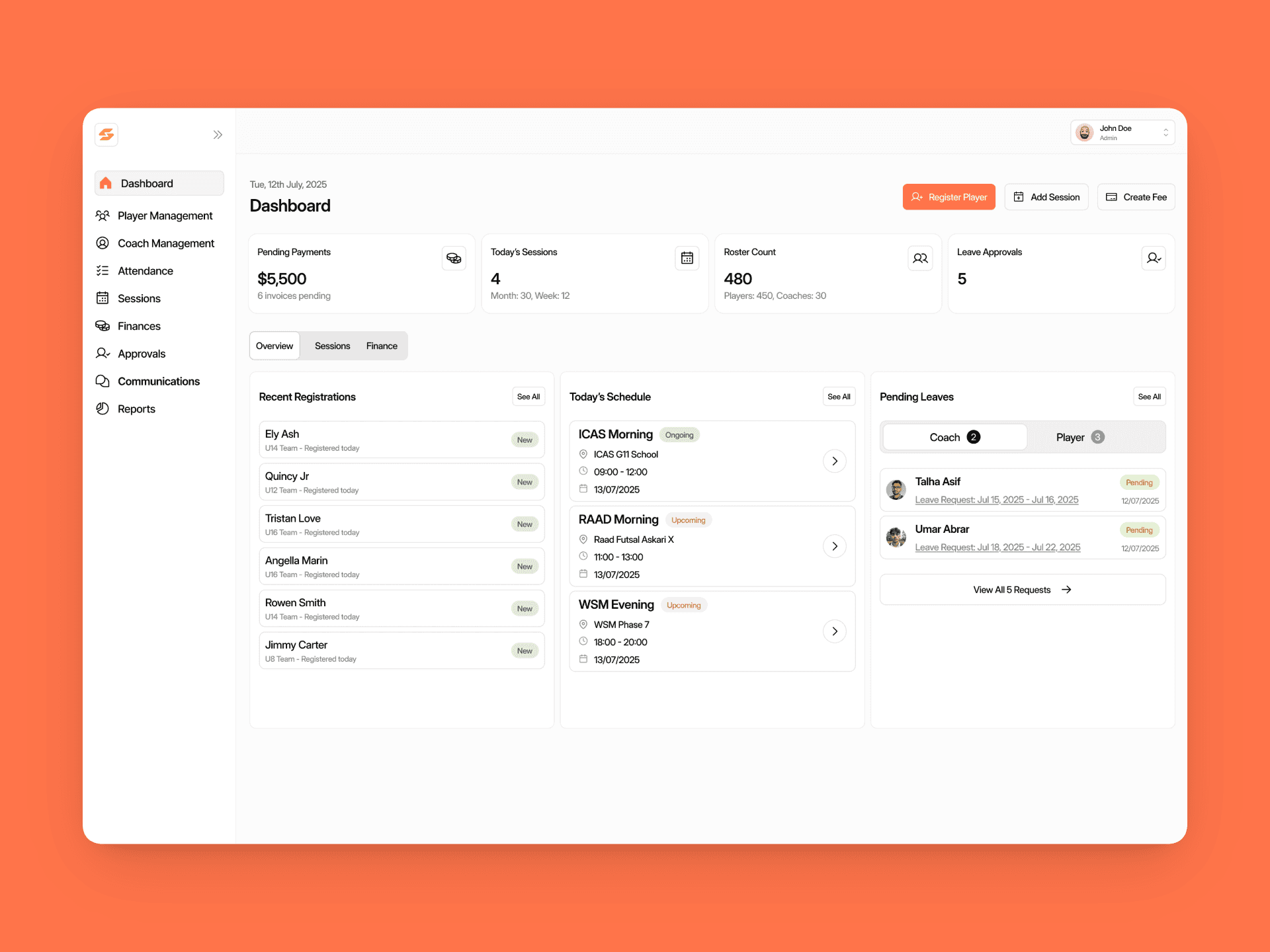Expand the John Doe account dropdown

1122,133
